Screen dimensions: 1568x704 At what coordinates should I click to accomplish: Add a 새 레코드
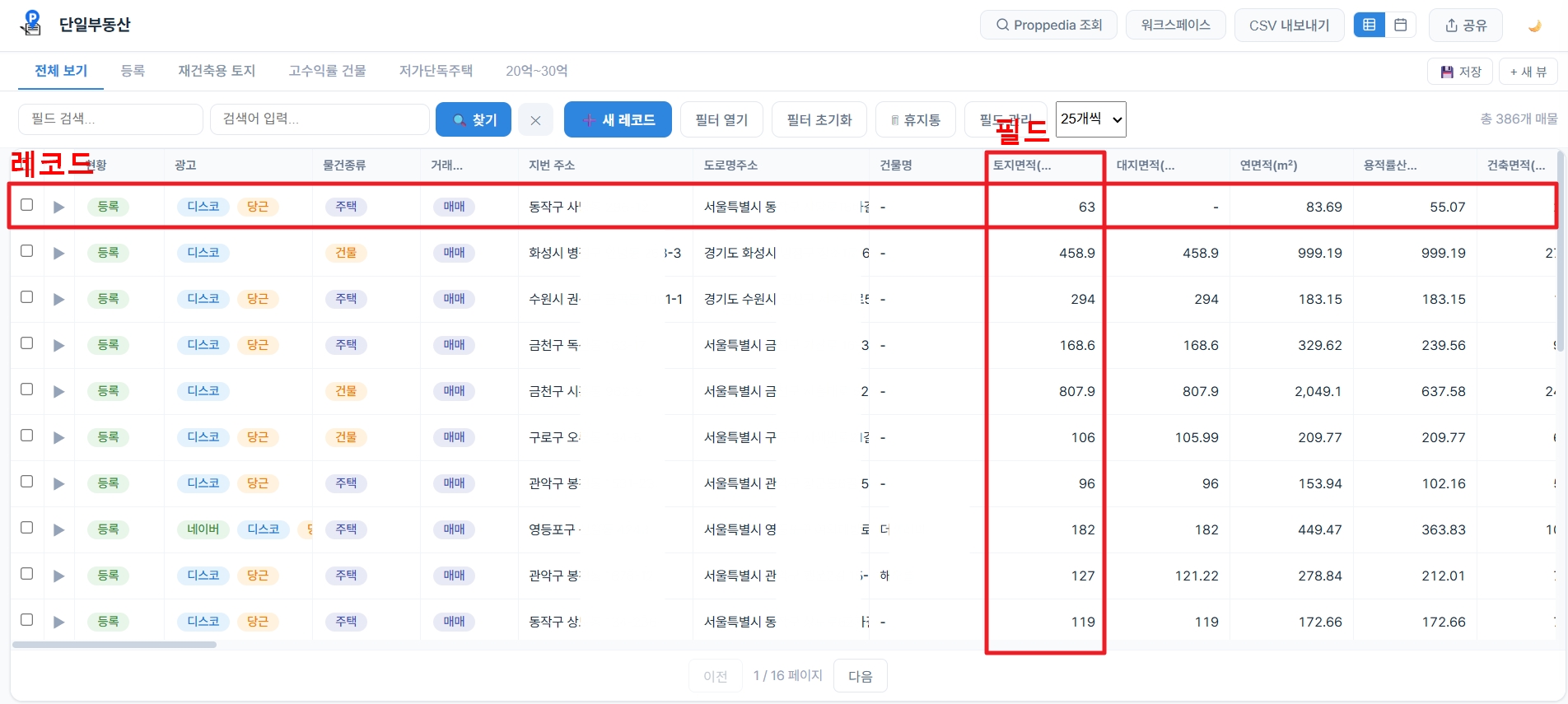[618, 120]
